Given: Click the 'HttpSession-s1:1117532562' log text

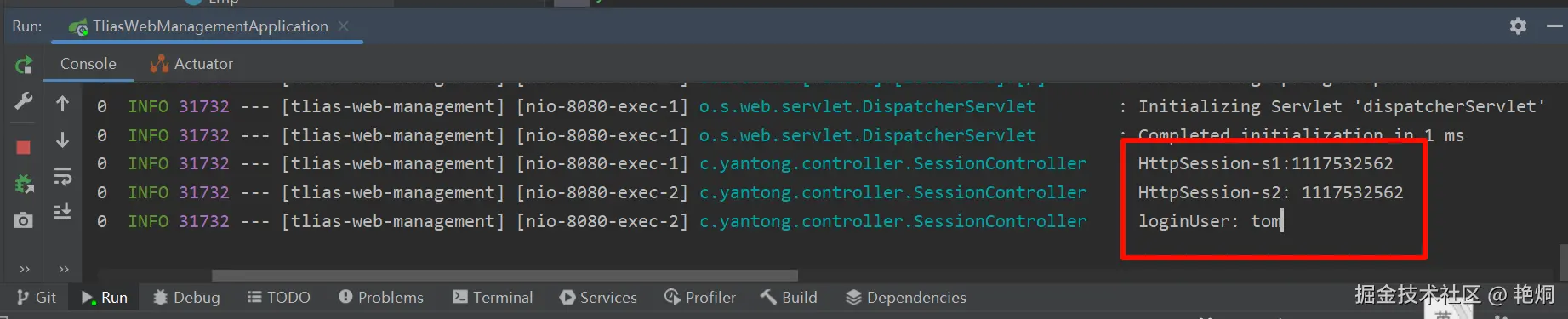Looking at the screenshot, I should [1266, 163].
